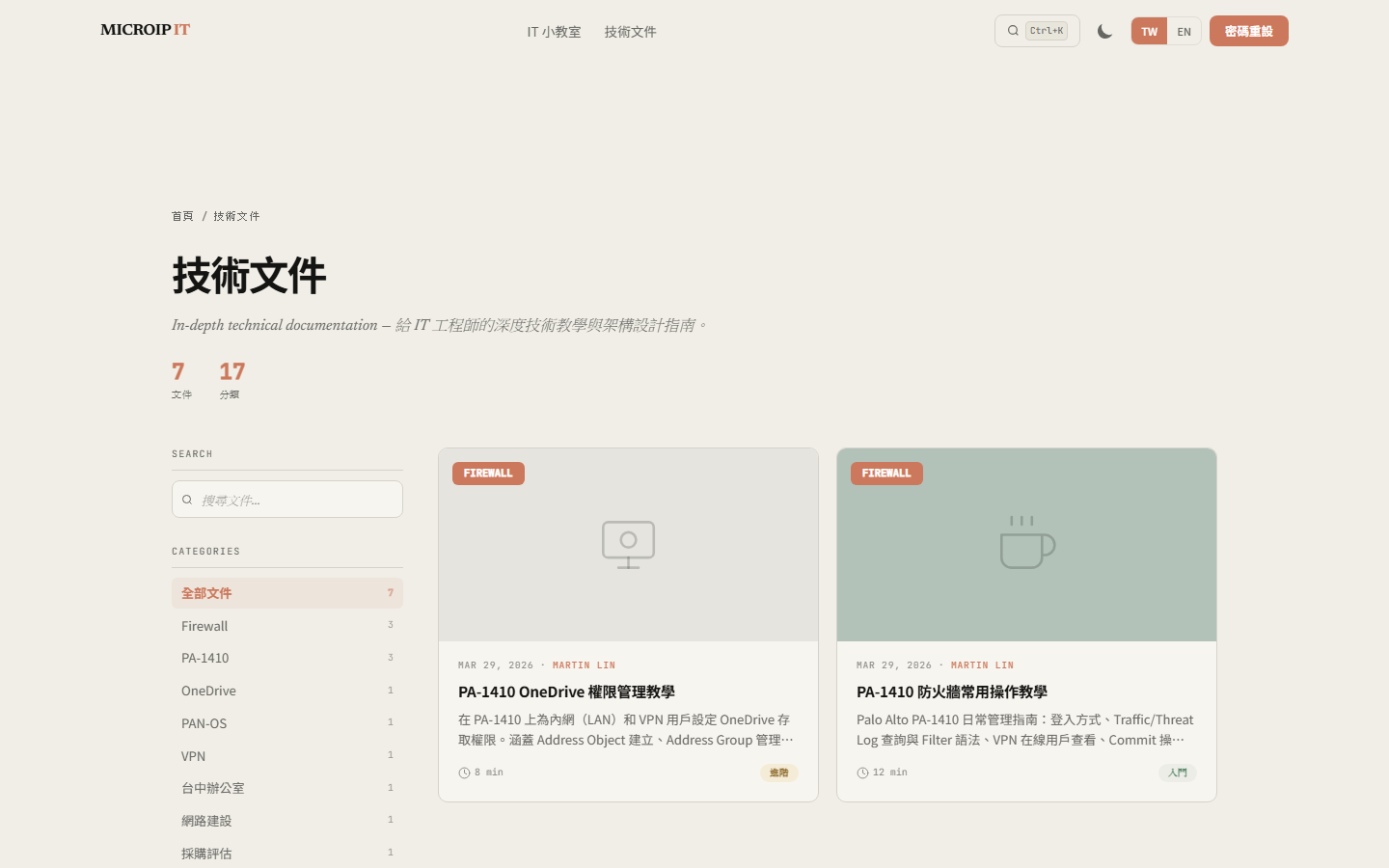This screenshot has height=868, width=1389.
Task: Filter by OneDrive category
Action: coord(287,691)
